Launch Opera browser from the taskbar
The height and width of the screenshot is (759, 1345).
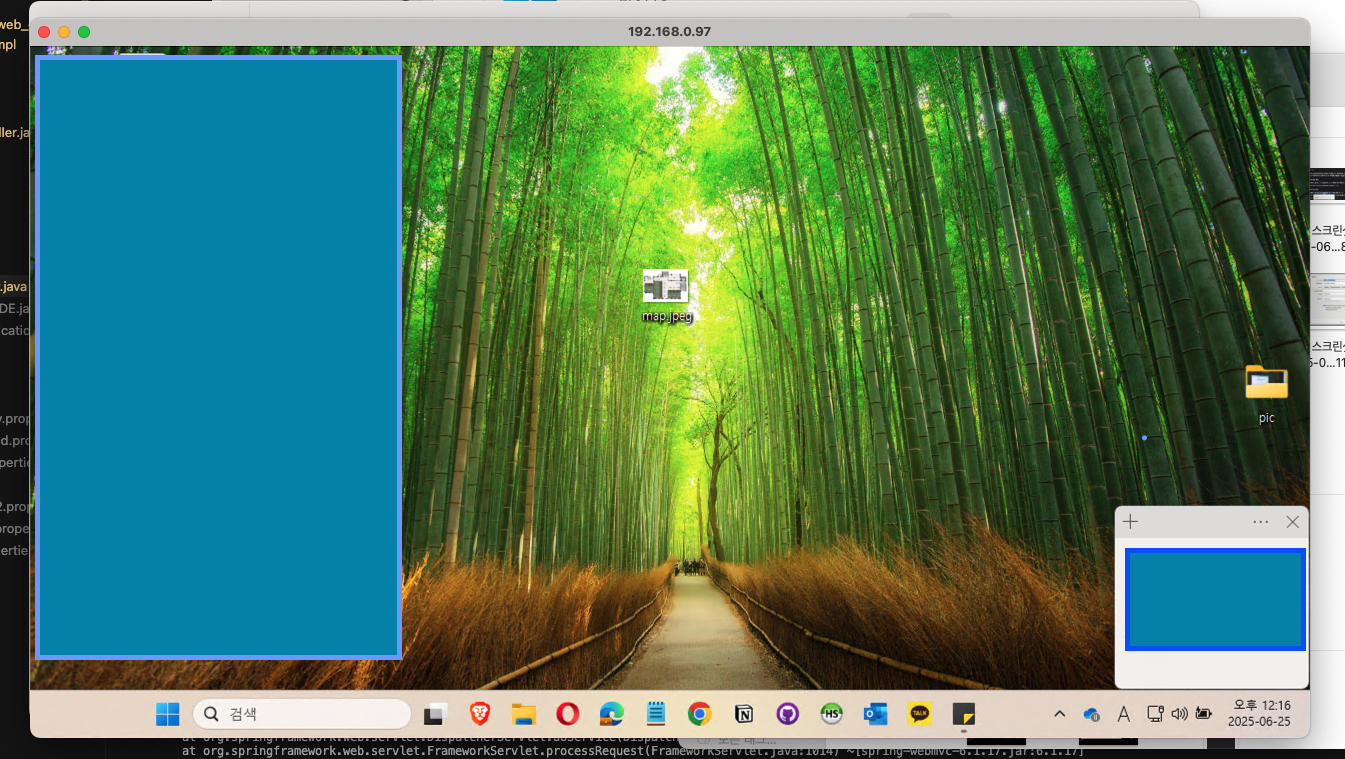point(568,714)
